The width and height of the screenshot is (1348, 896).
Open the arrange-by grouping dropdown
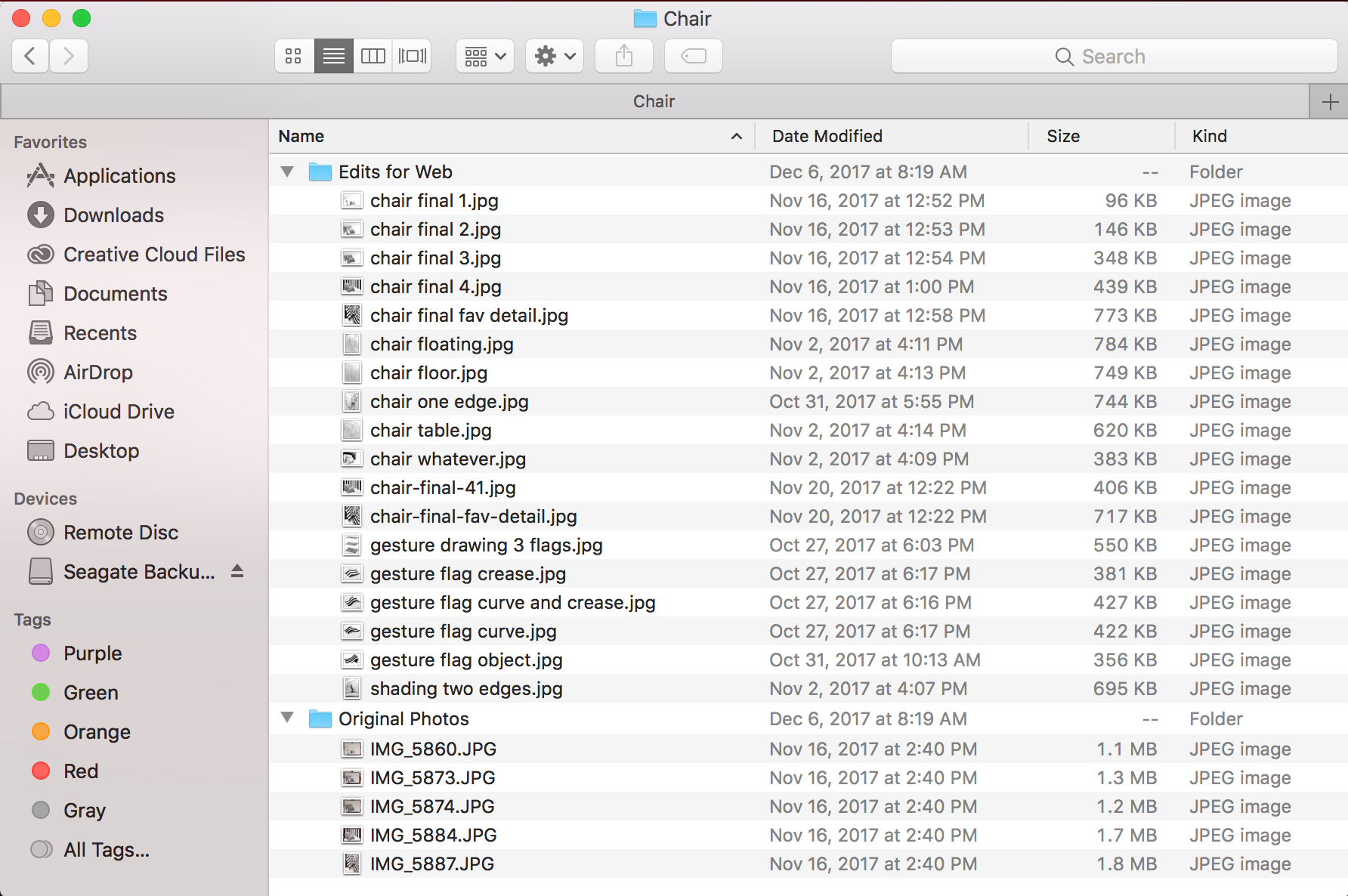tap(485, 56)
